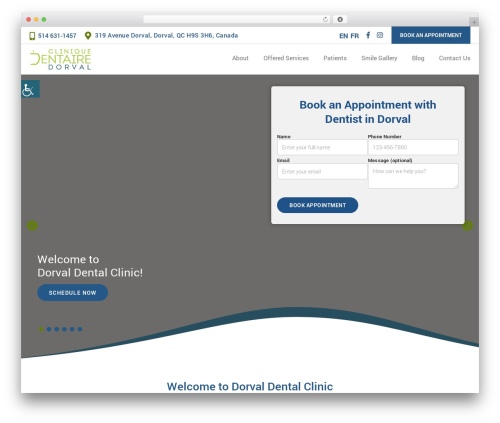This screenshot has height=423, width=500.
Task: Open the Blog page
Action: pyautogui.click(x=418, y=58)
